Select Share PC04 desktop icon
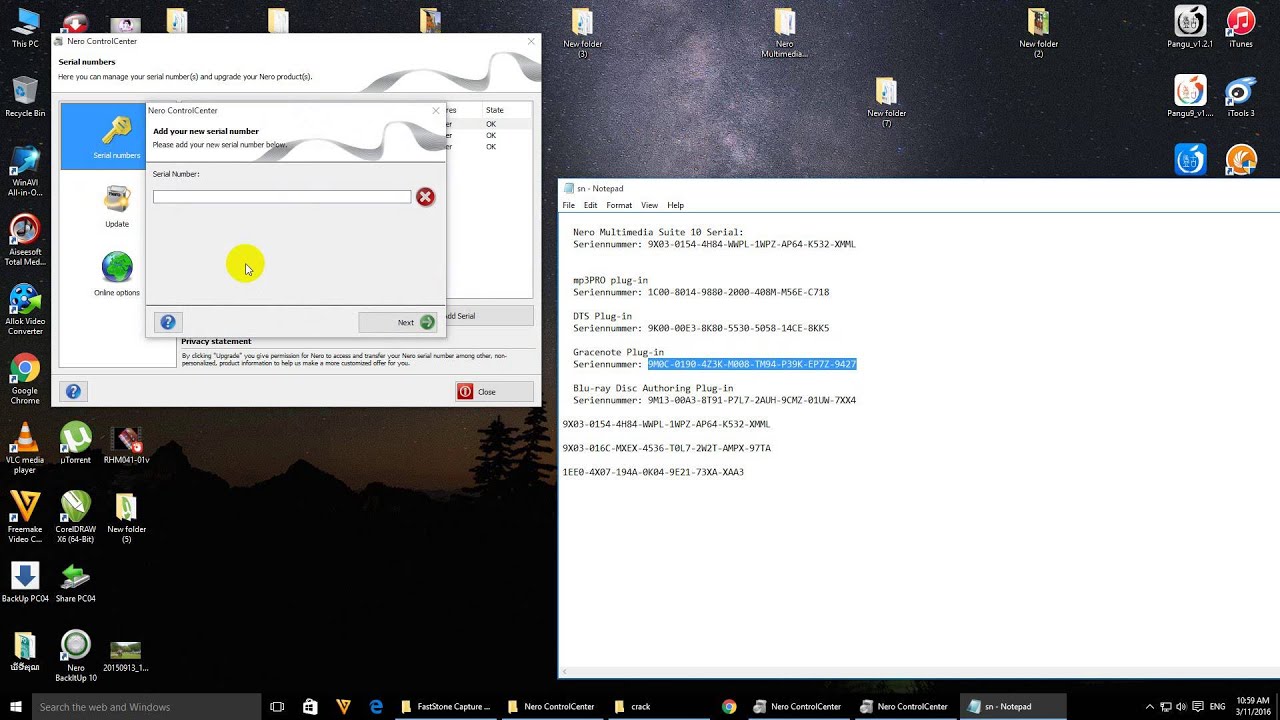The image size is (1280, 720). pos(76,583)
